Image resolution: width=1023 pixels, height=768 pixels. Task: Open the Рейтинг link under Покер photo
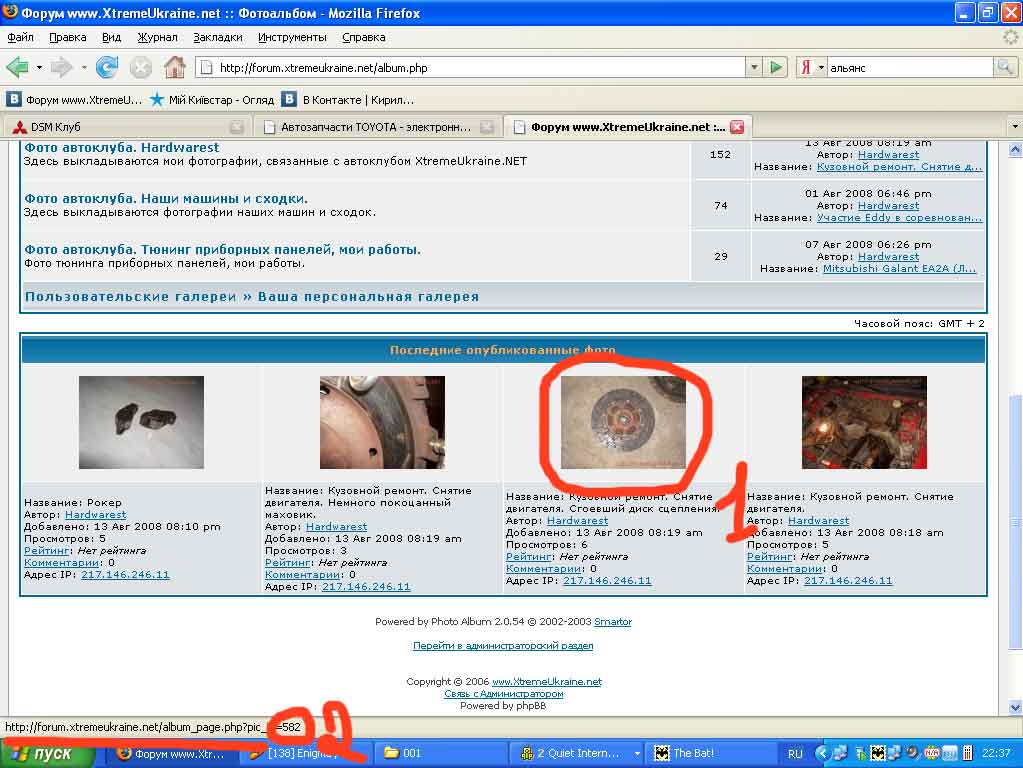point(47,551)
